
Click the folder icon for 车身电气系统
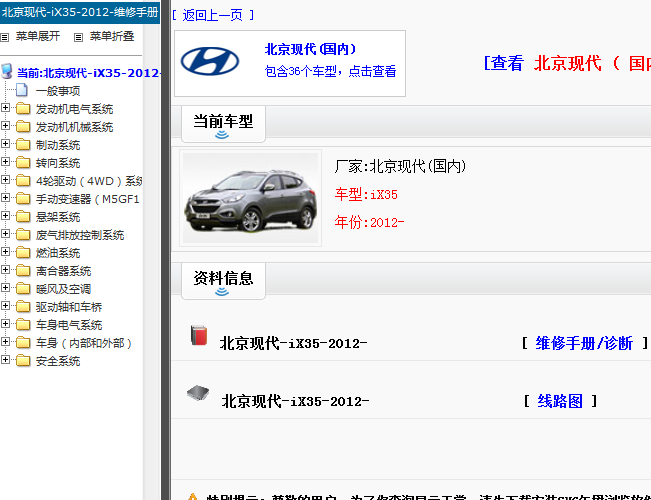23,324
